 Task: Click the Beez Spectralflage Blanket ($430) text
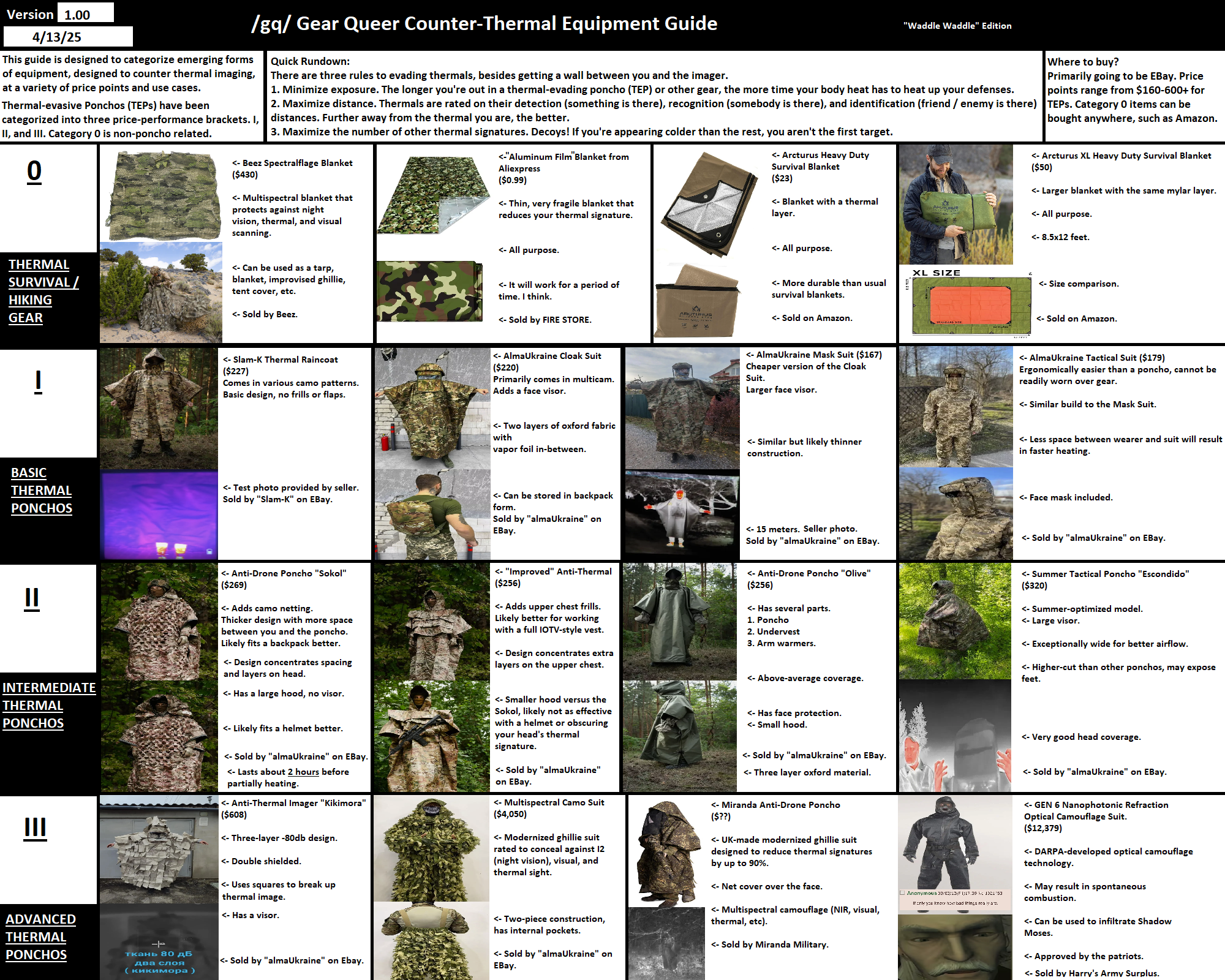point(292,169)
